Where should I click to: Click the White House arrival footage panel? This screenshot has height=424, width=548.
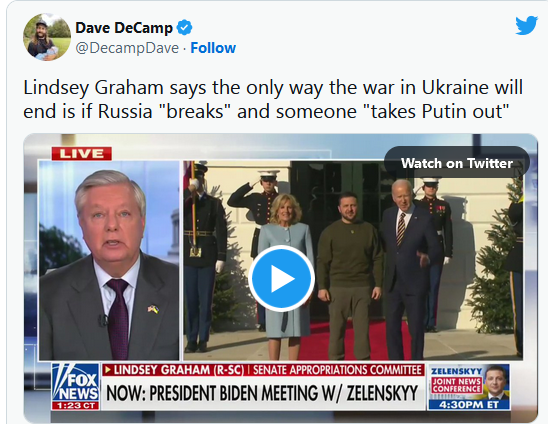[x=353, y=260]
